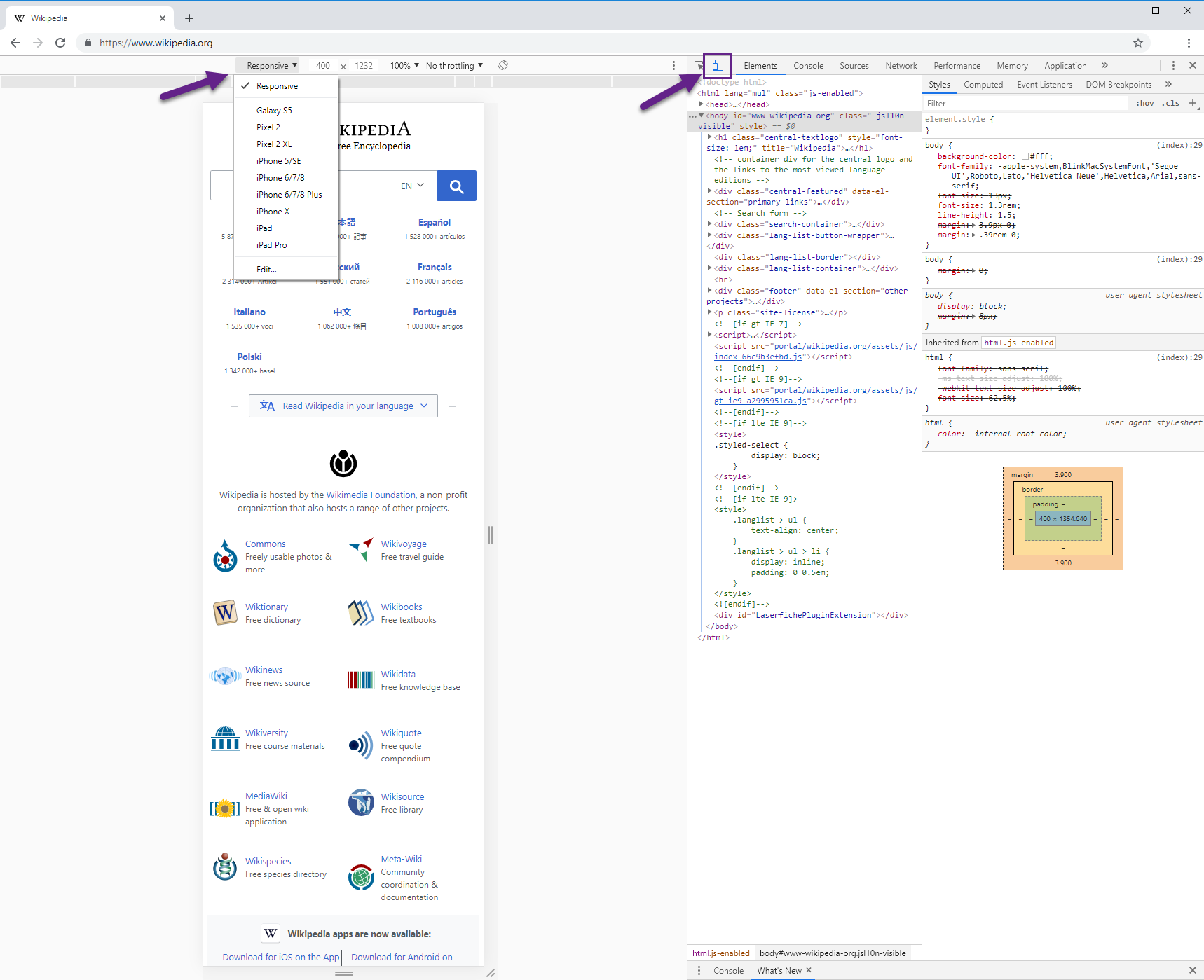The height and width of the screenshot is (980, 1204).
Task: Toggle .cls class editor
Action: click(1170, 103)
